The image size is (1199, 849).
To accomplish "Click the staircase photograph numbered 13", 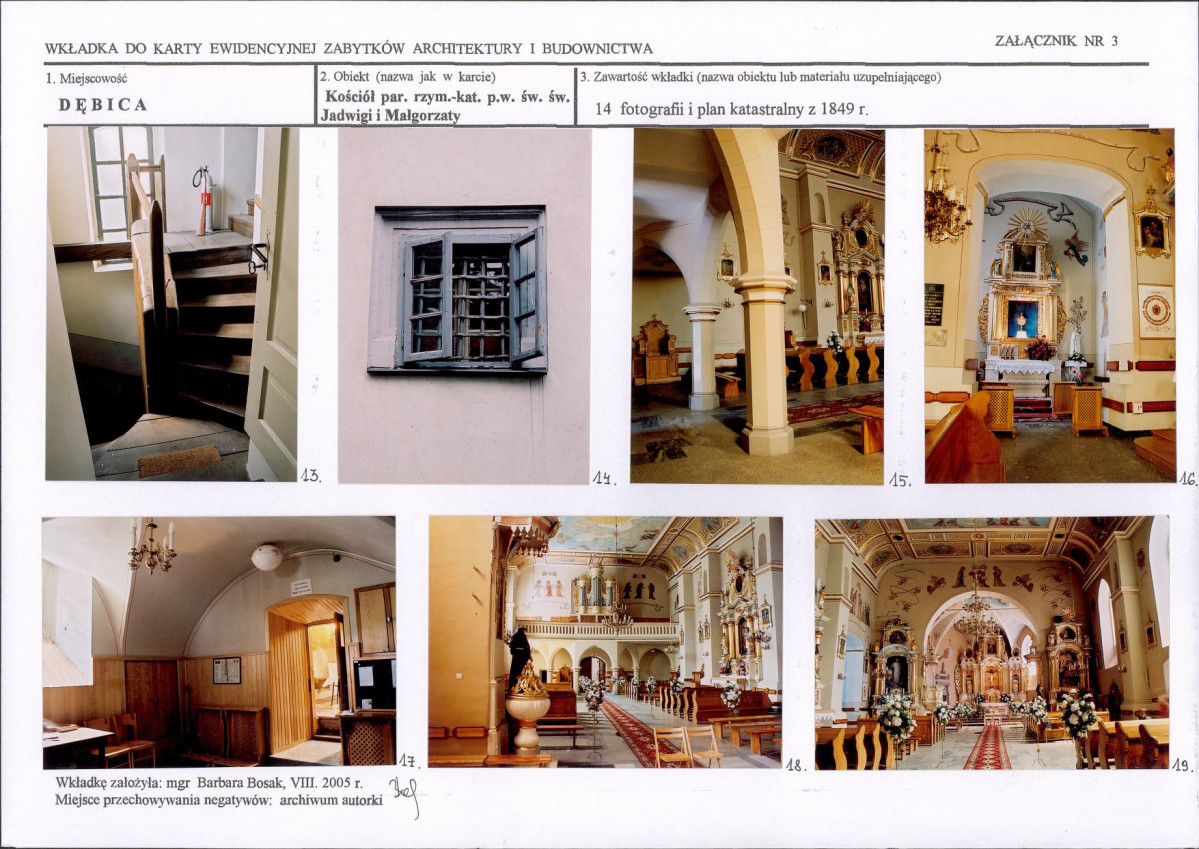I will (171, 304).
